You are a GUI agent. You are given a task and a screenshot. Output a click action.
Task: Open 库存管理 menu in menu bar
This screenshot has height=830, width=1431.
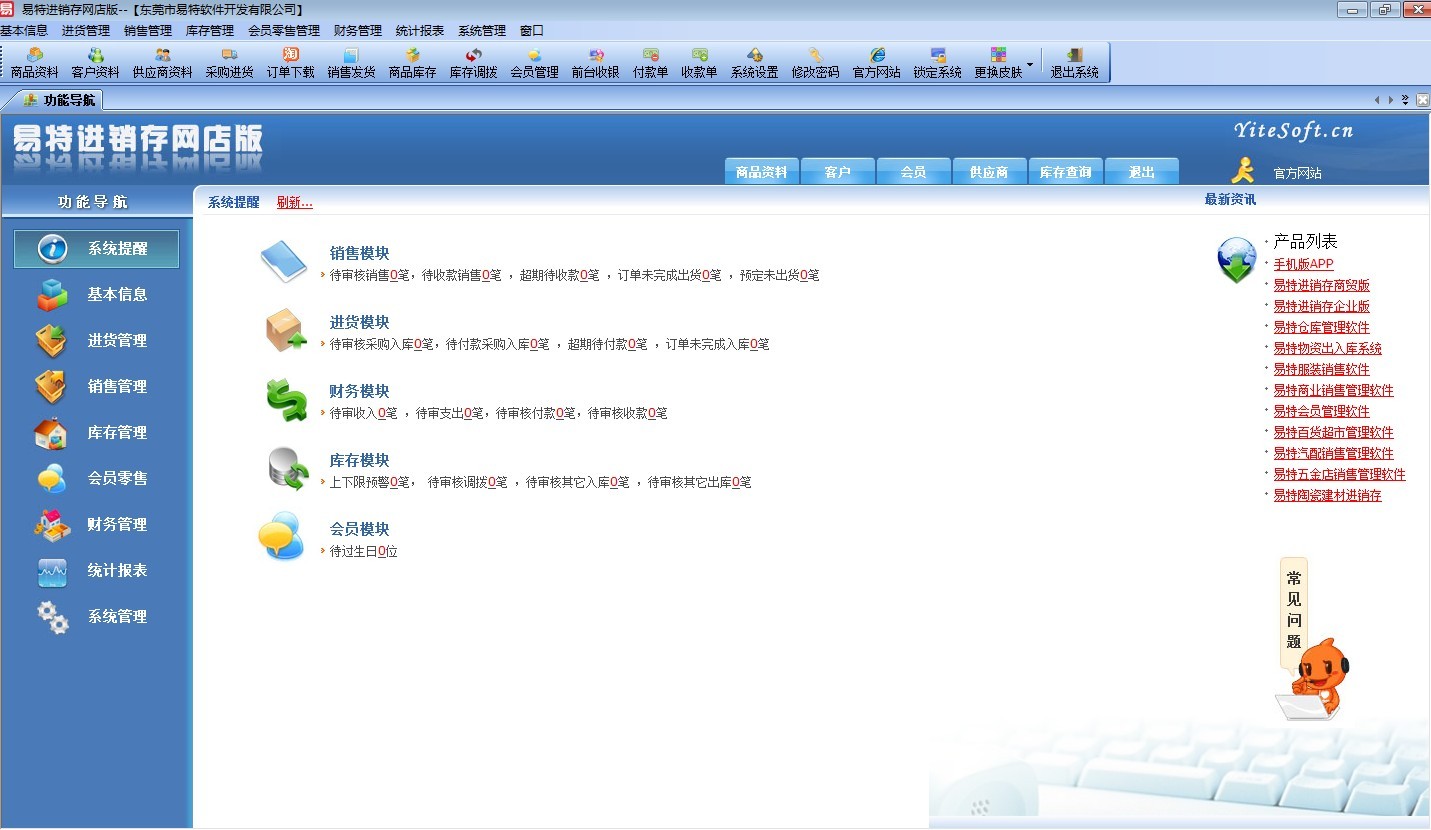[210, 31]
